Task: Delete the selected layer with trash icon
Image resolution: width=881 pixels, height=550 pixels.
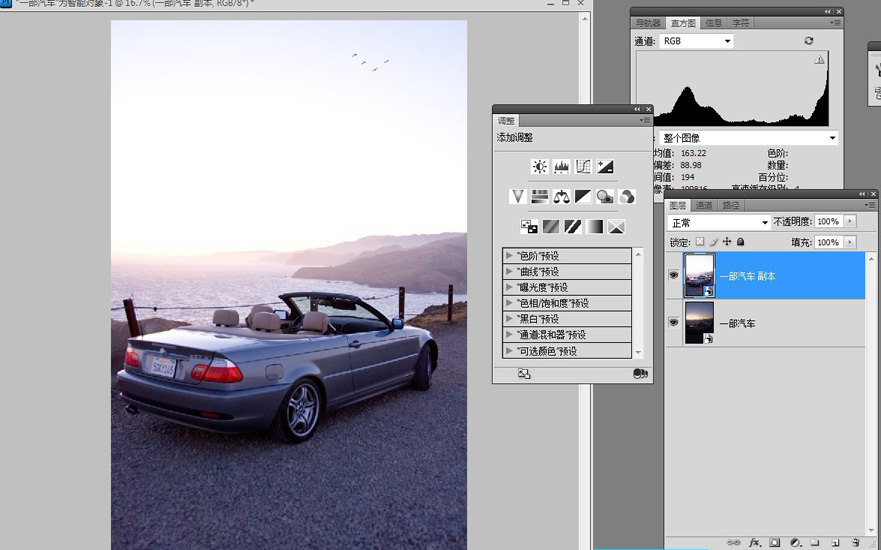Action: coord(855,542)
